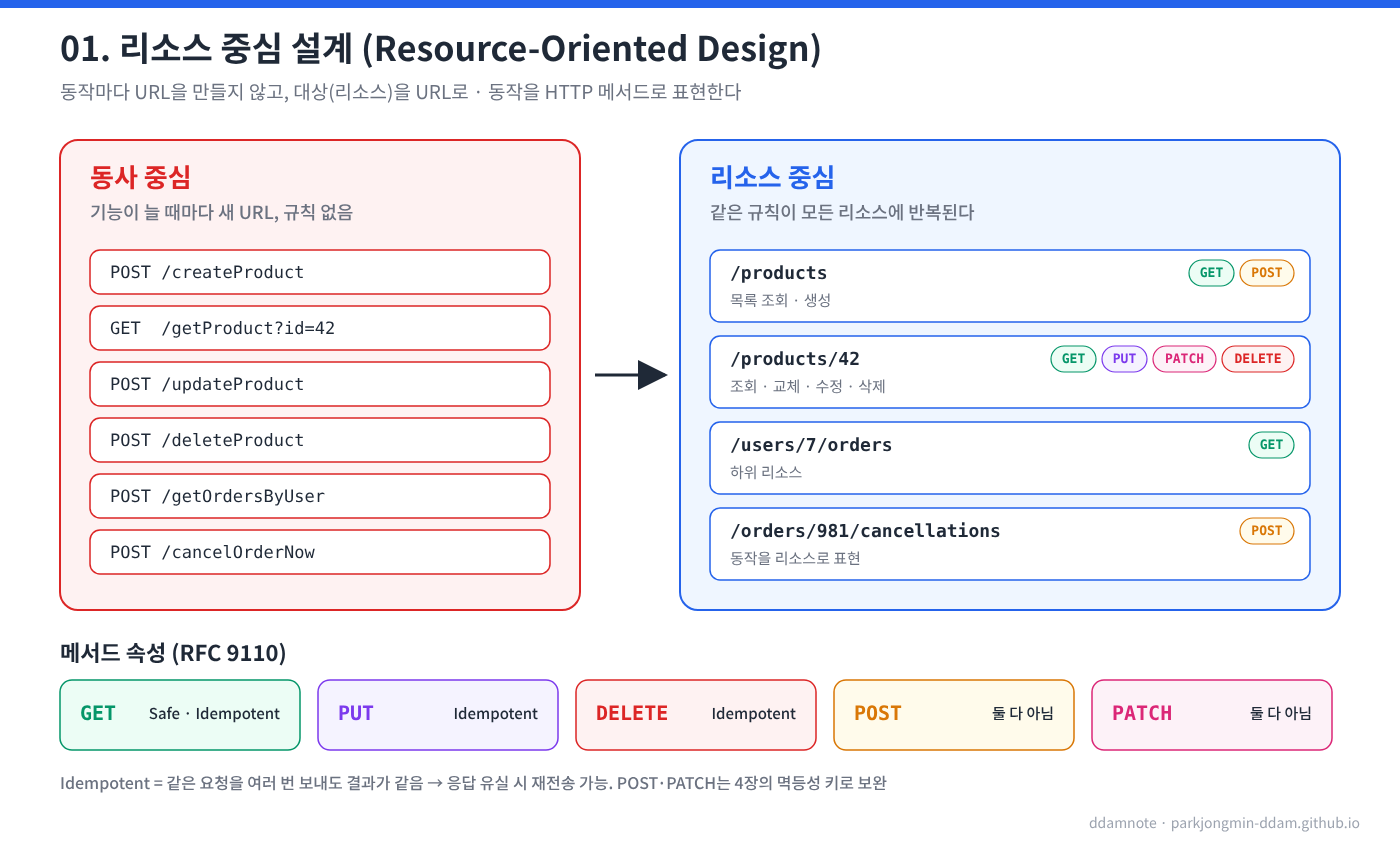Click the 'POST /updateProduct' entry

[320, 384]
